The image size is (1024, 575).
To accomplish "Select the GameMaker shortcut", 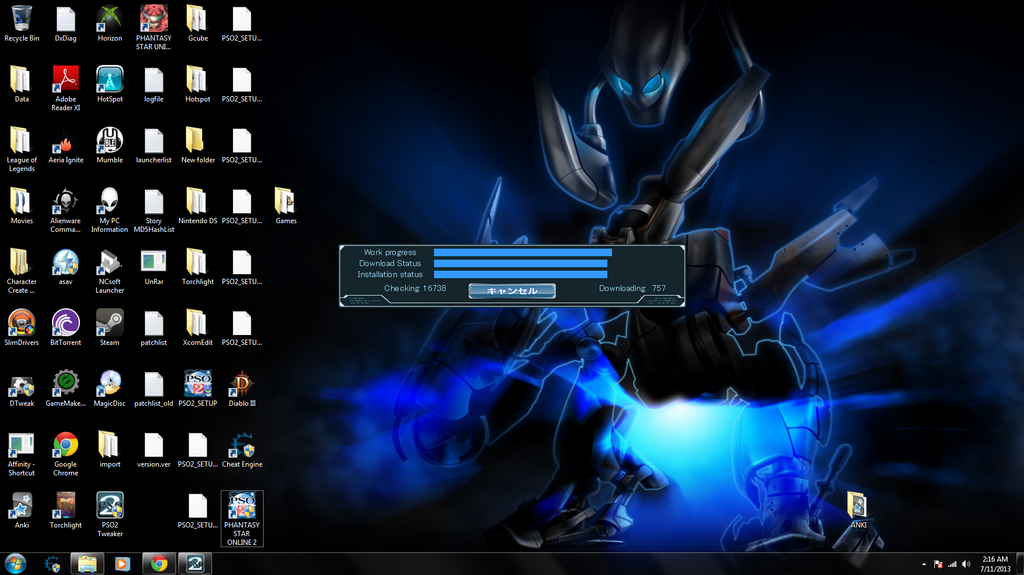I will (x=65, y=389).
